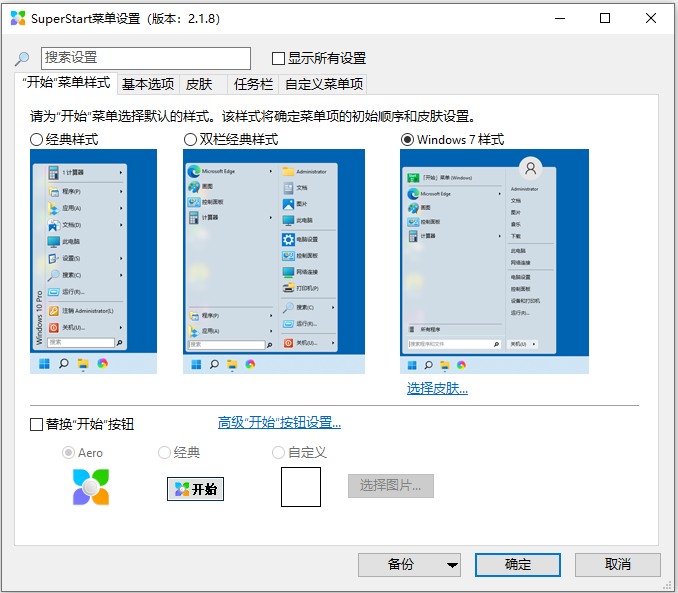This screenshot has height=593, width=678.
Task: Open the 自定义菜单项 tab
Action: (x=324, y=84)
